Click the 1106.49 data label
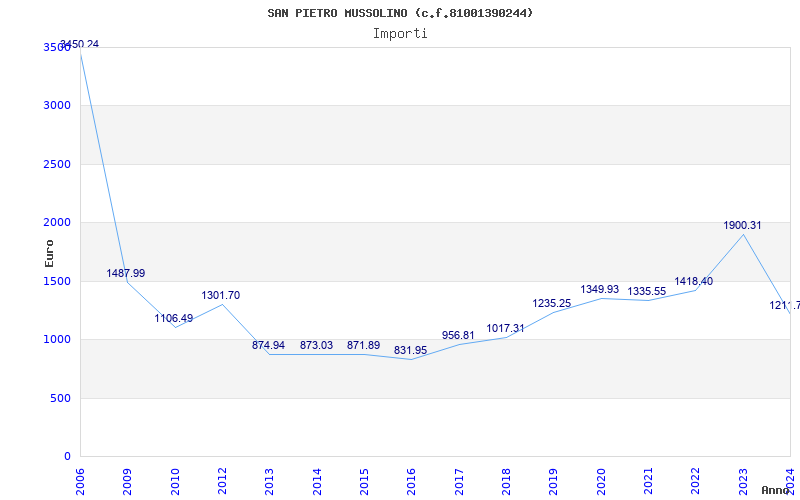Image resolution: width=800 pixels, height=500 pixels. [x=174, y=318]
